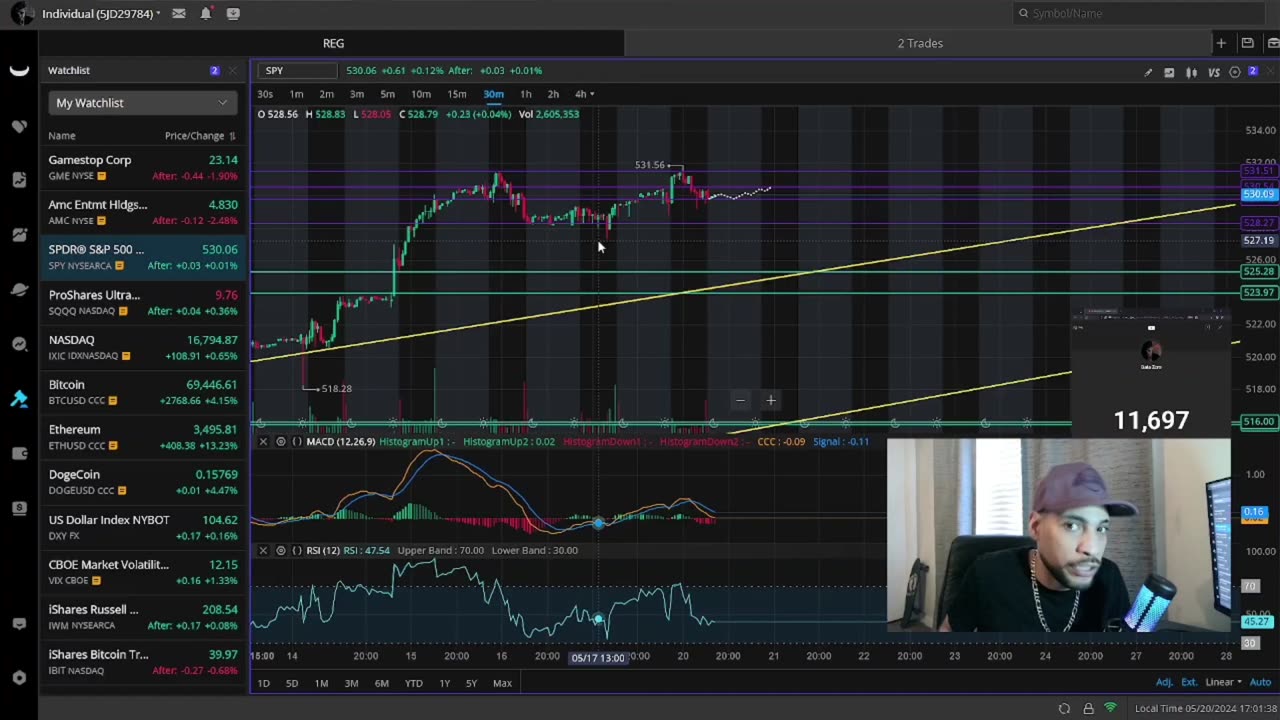1280x720 pixels.
Task: Click the lock icon in status bar
Action: 1088,709
